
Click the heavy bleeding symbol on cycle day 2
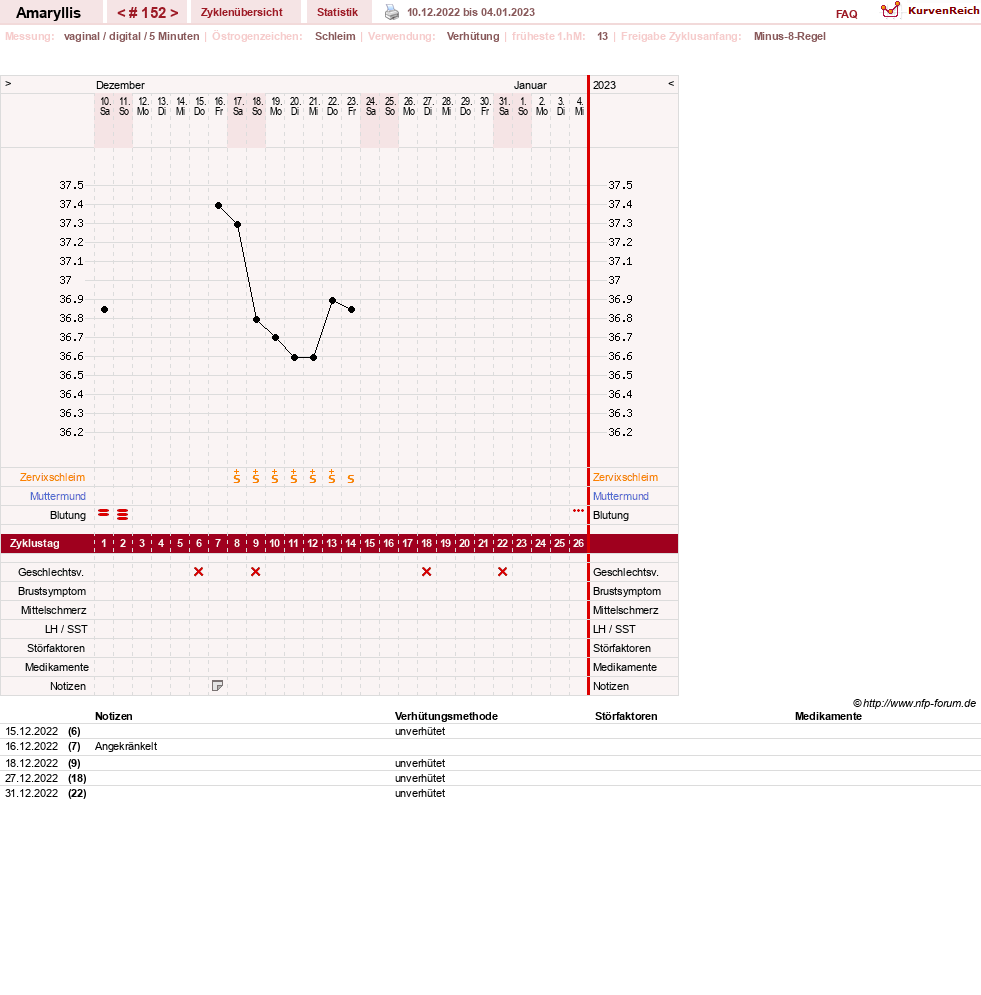122,515
